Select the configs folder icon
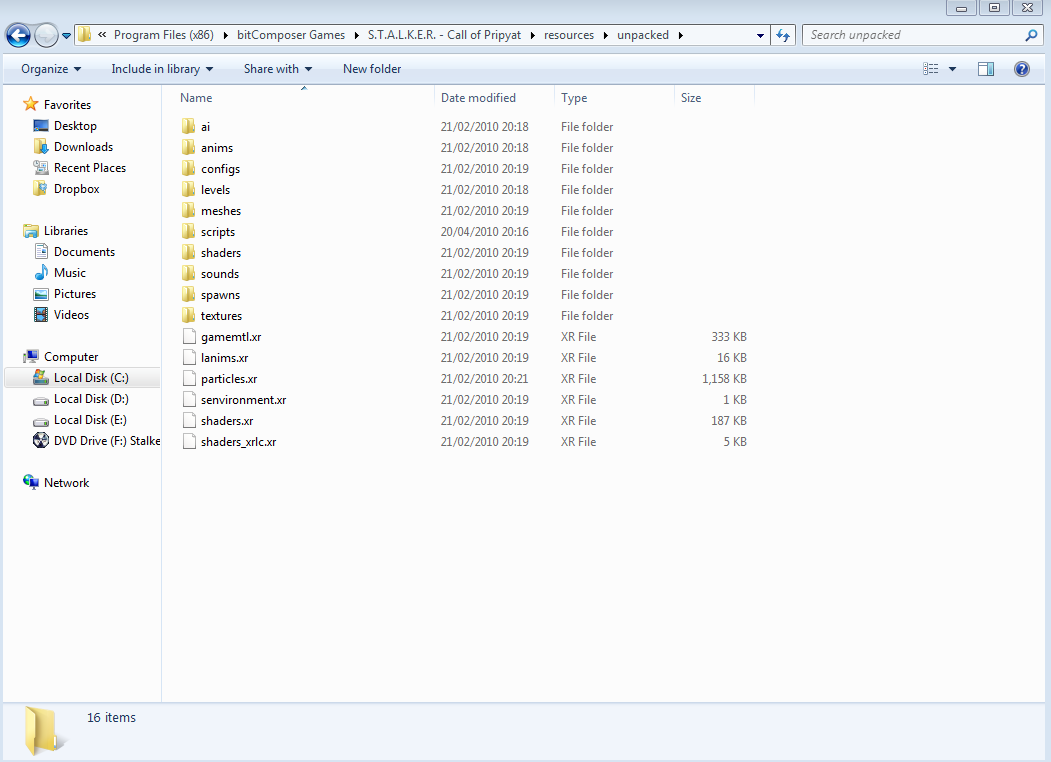This screenshot has width=1051, height=762. pos(188,168)
